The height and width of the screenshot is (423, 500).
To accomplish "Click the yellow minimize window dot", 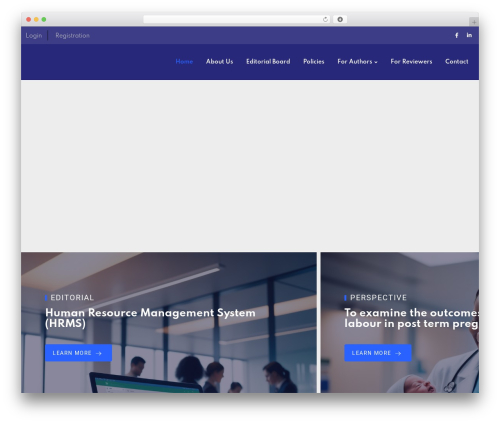I will coord(36,20).
